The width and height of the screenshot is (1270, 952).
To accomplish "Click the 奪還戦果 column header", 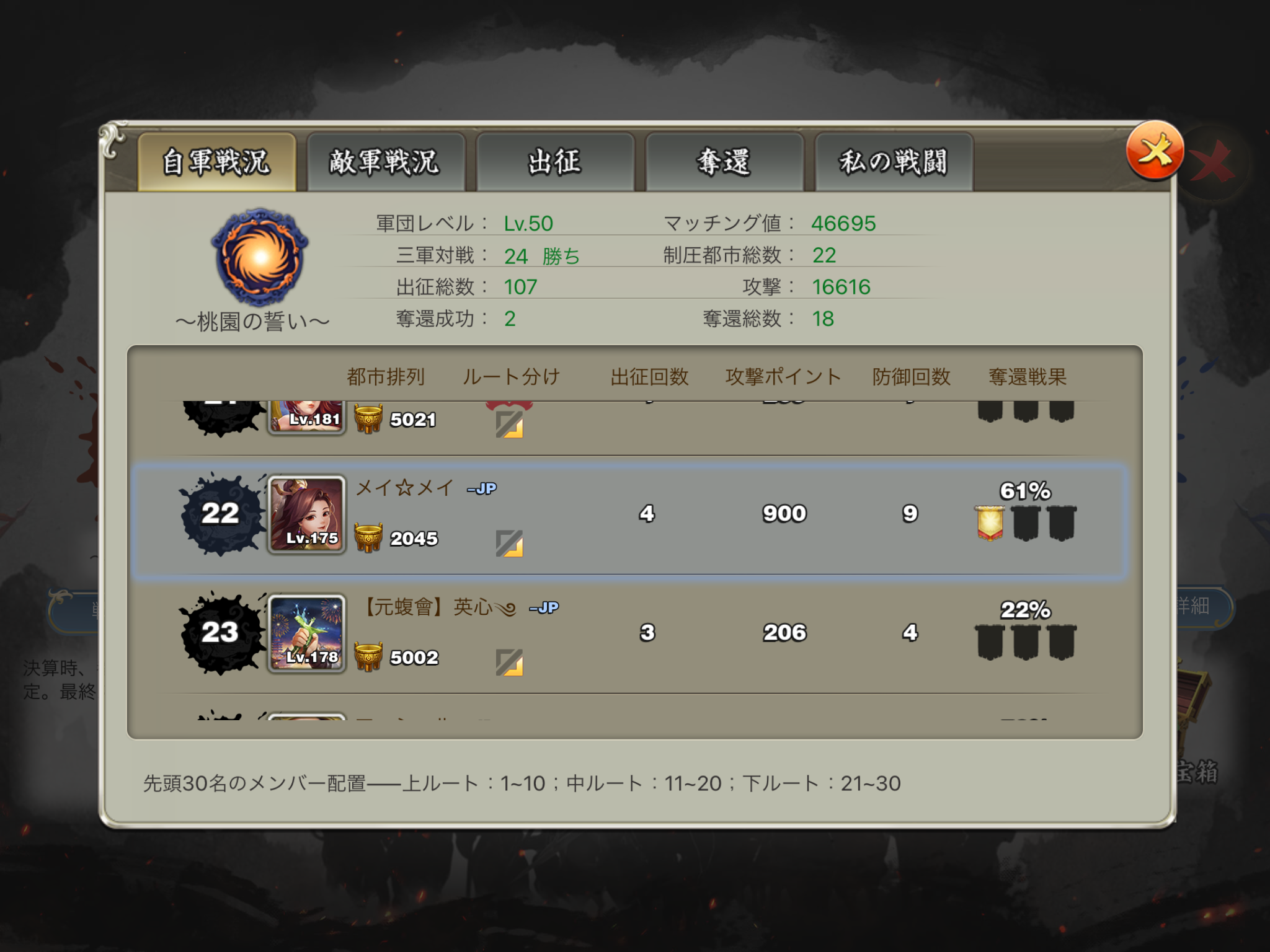I will pos(1028,377).
